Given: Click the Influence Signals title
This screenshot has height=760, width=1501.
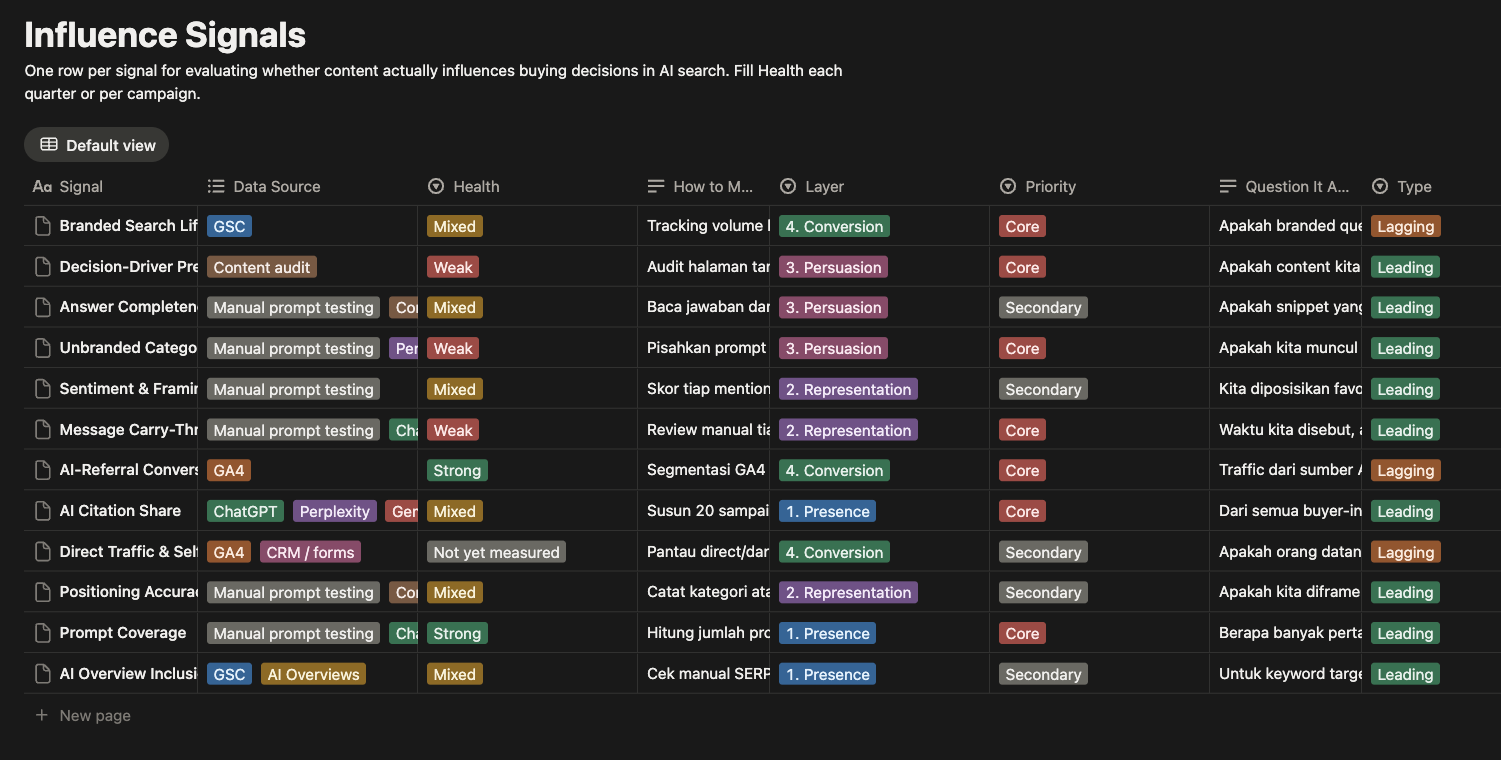Looking at the screenshot, I should [165, 35].
